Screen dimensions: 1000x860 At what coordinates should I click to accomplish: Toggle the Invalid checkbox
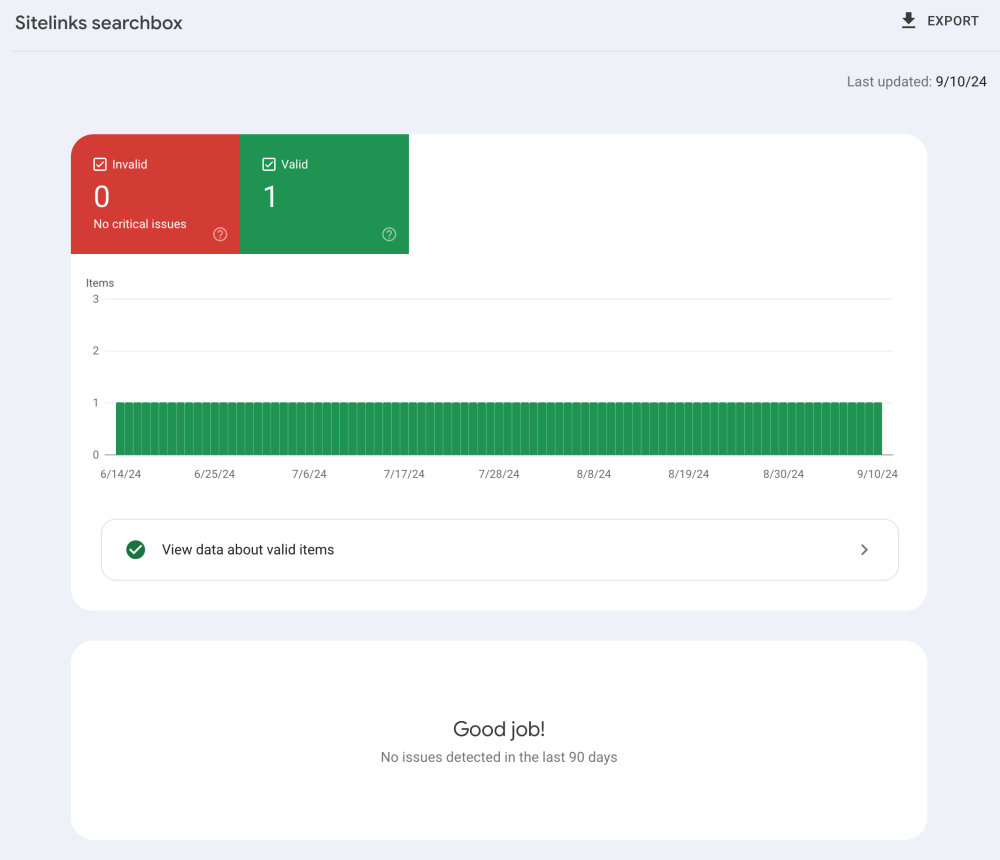pos(100,165)
